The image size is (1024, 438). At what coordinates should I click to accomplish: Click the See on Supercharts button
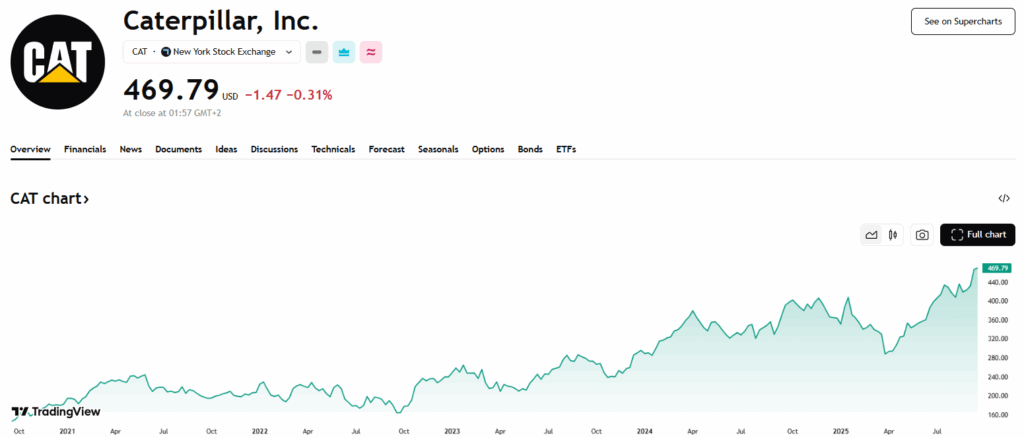coord(962,21)
